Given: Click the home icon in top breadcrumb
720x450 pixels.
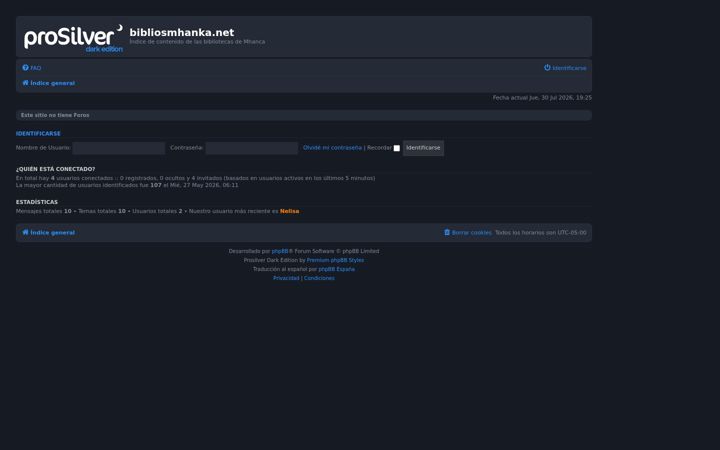Looking at the screenshot, I should point(25,83).
